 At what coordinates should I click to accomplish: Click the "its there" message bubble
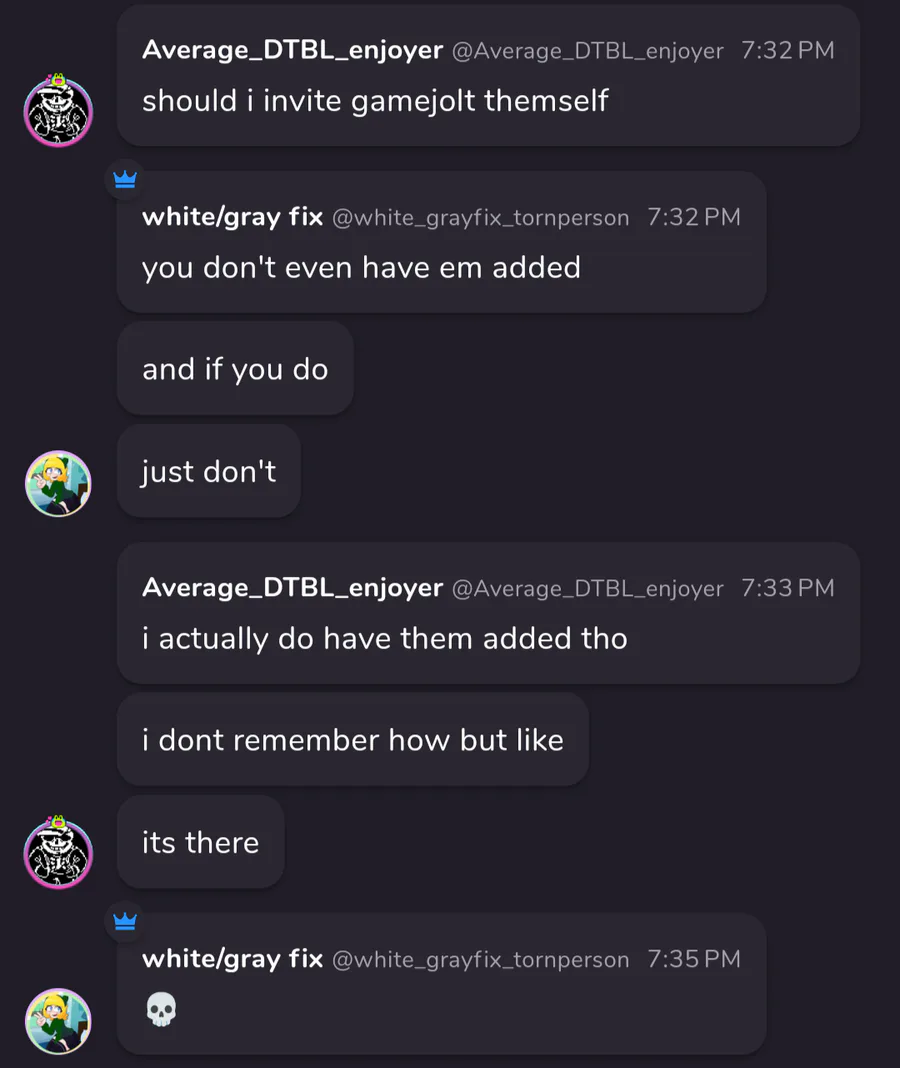click(201, 842)
